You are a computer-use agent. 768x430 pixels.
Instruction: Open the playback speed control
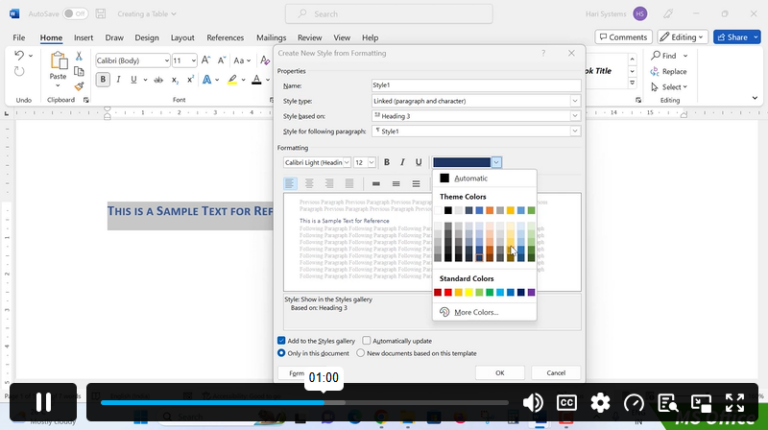[x=634, y=403]
